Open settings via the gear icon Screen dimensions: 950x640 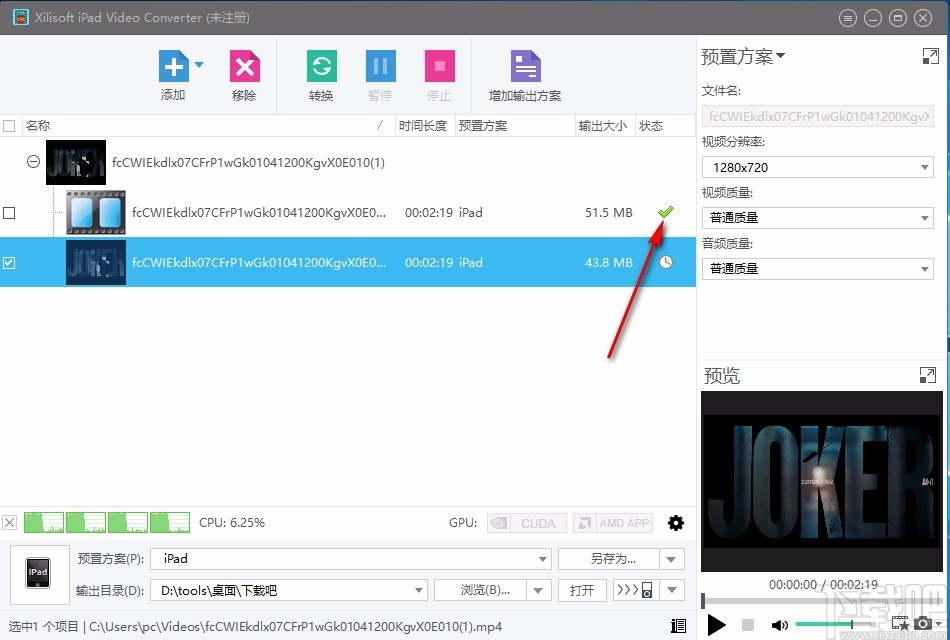coord(676,523)
